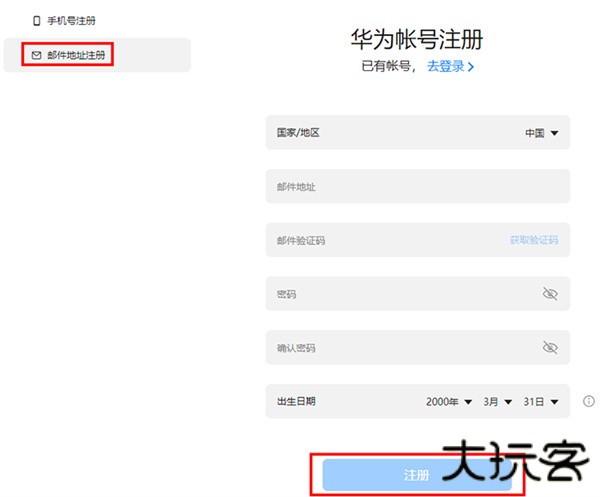Show the hidden 确认密码 via eye icon
This screenshot has height=497, width=600.
(x=549, y=348)
